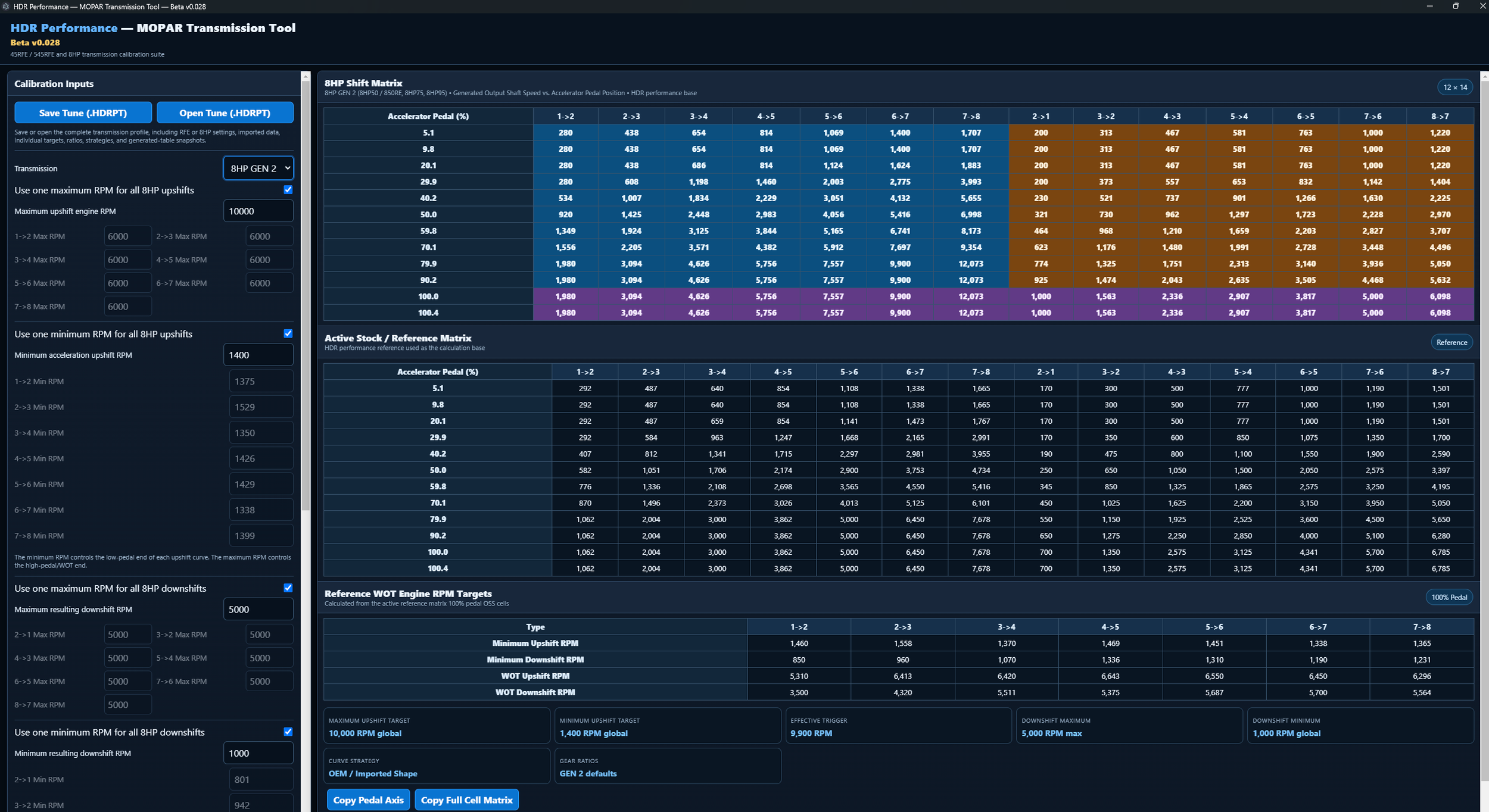
Task: Click the Calibration Inputs panel heading
Action: [x=54, y=84]
